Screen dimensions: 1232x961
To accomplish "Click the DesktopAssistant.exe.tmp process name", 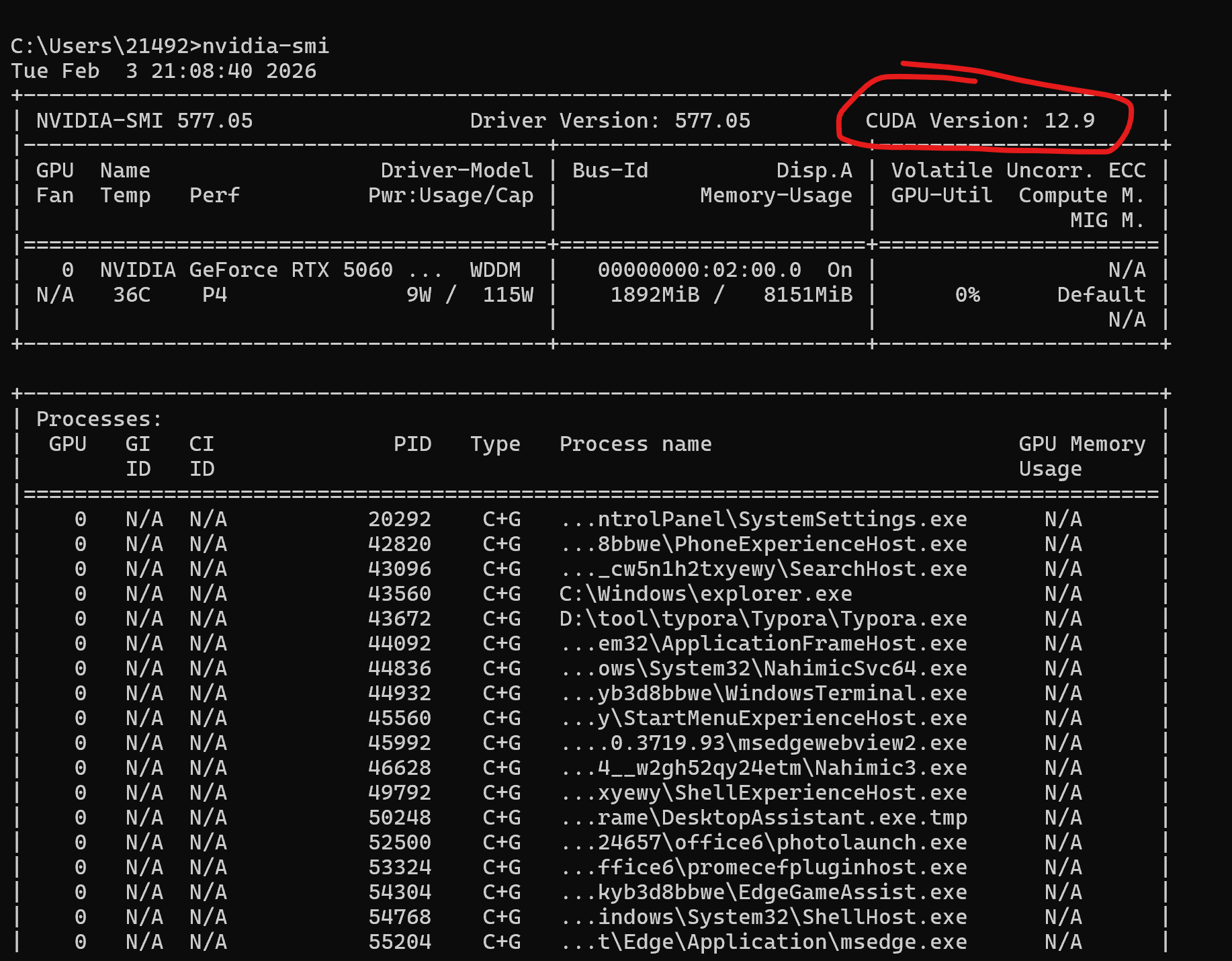I will click(764, 818).
